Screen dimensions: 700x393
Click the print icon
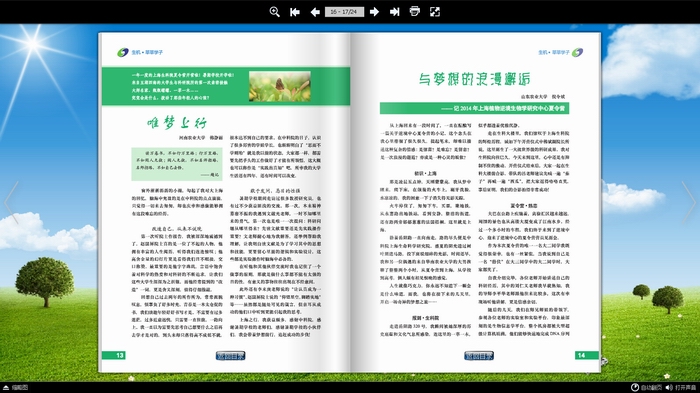point(415,12)
